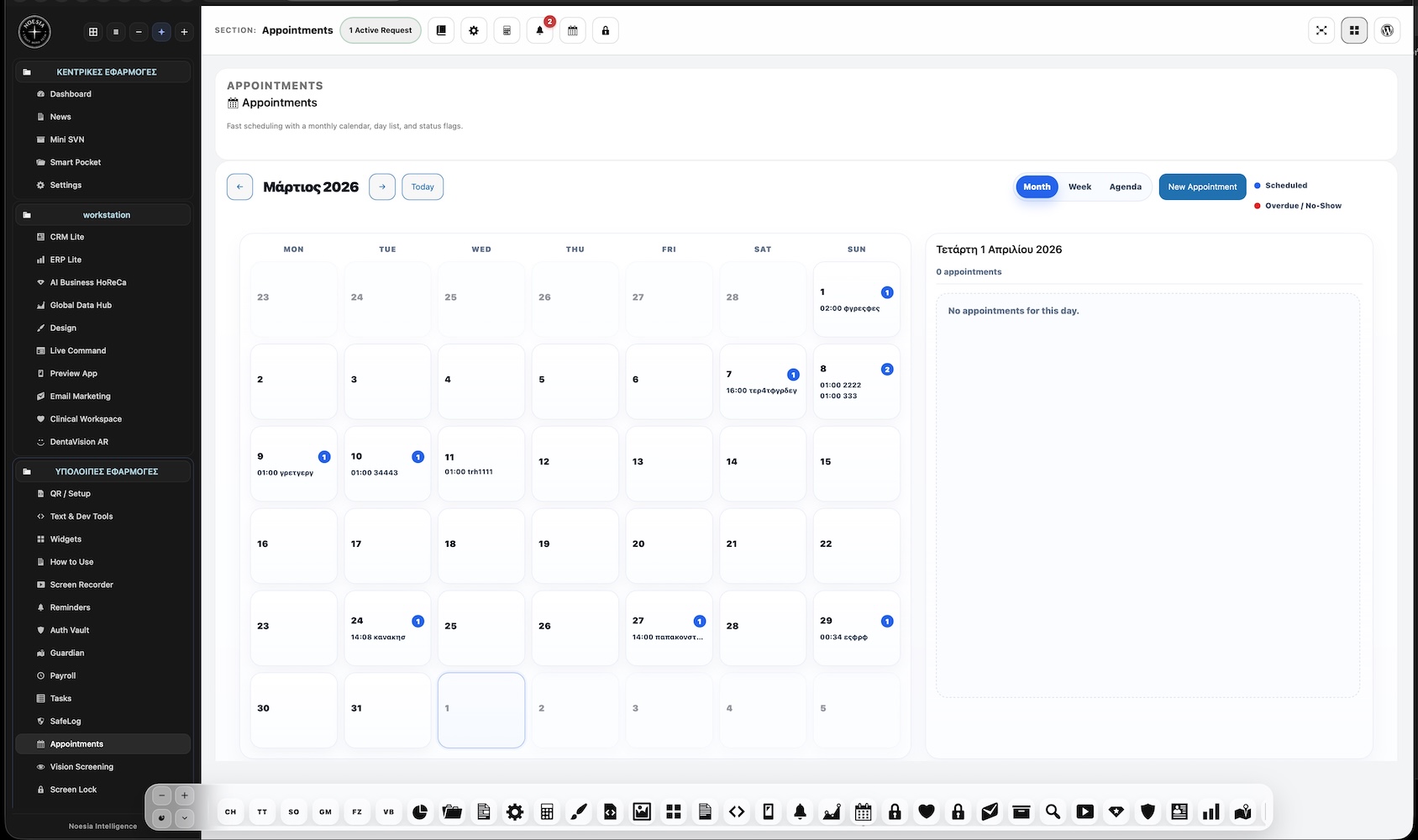Image resolution: width=1418 pixels, height=840 pixels.
Task: Click the 16:00 appointment on March 7
Action: [x=761, y=391]
